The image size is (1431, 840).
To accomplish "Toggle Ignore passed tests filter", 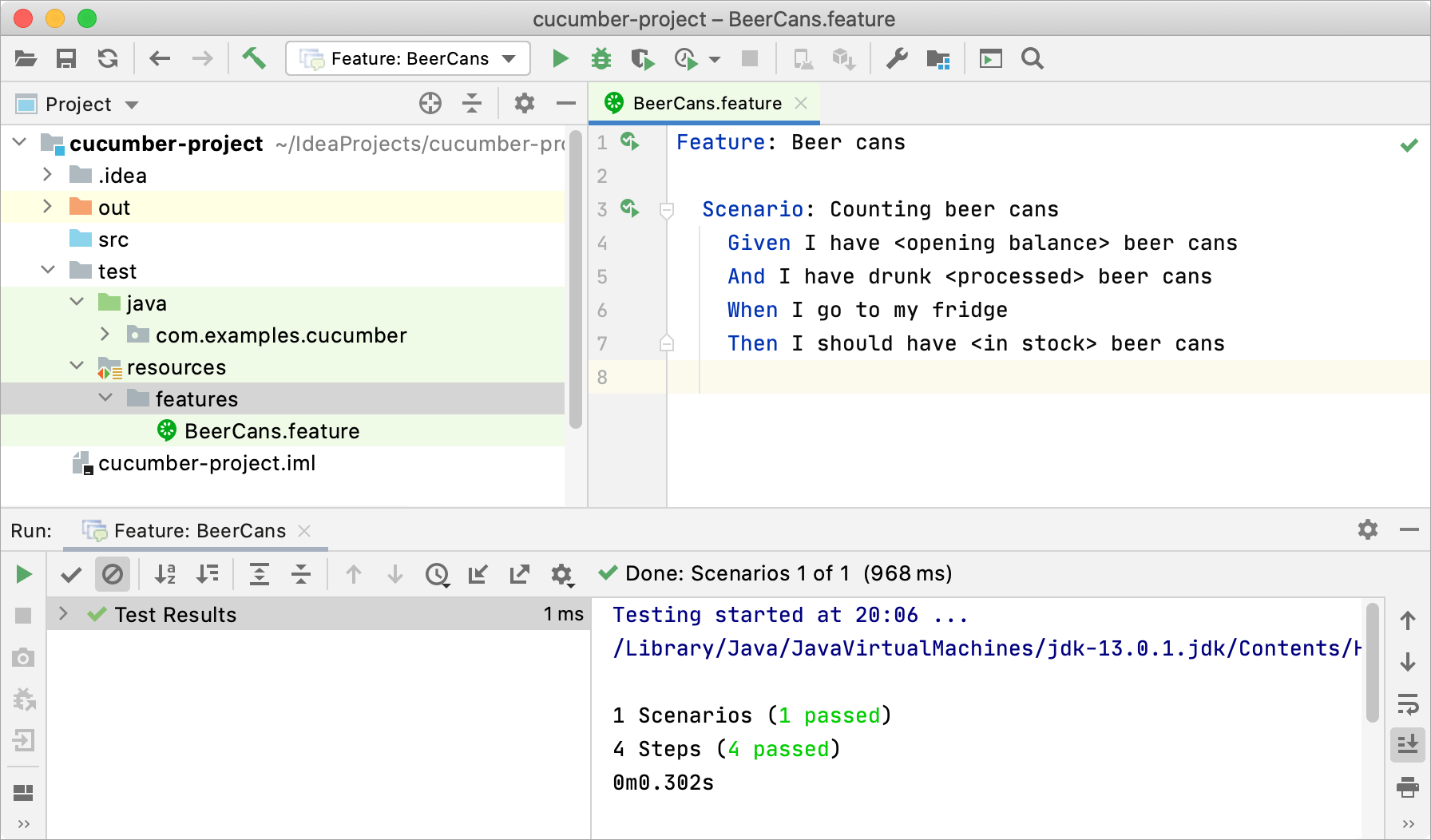I will pos(113,574).
